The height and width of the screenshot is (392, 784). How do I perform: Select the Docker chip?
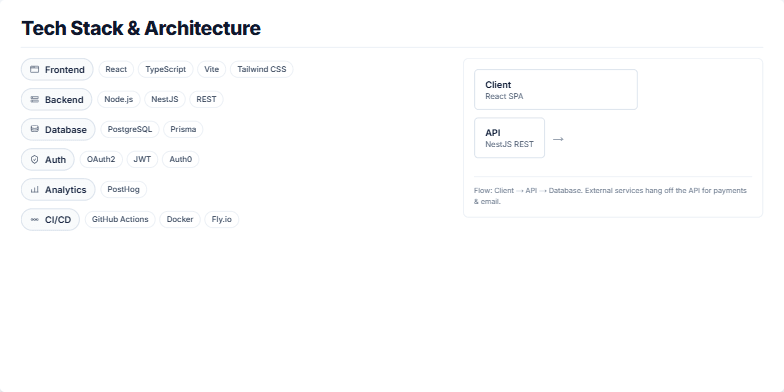click(x=180, y=219)
